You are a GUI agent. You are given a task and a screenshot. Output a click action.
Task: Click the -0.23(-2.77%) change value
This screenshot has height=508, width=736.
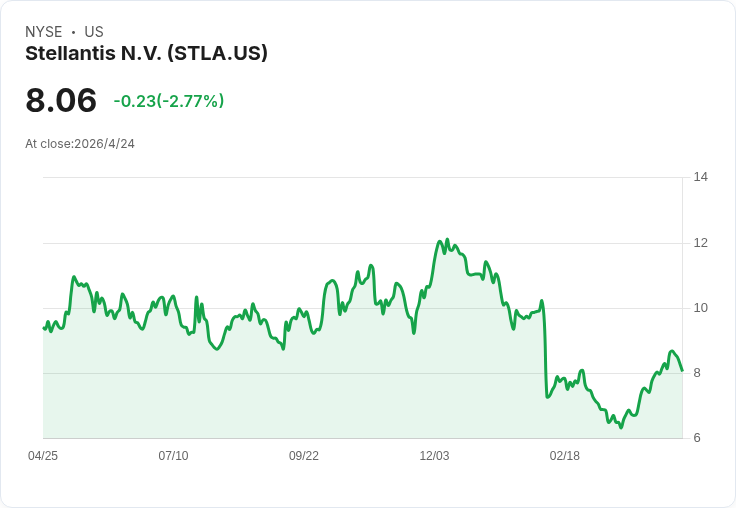169,101
